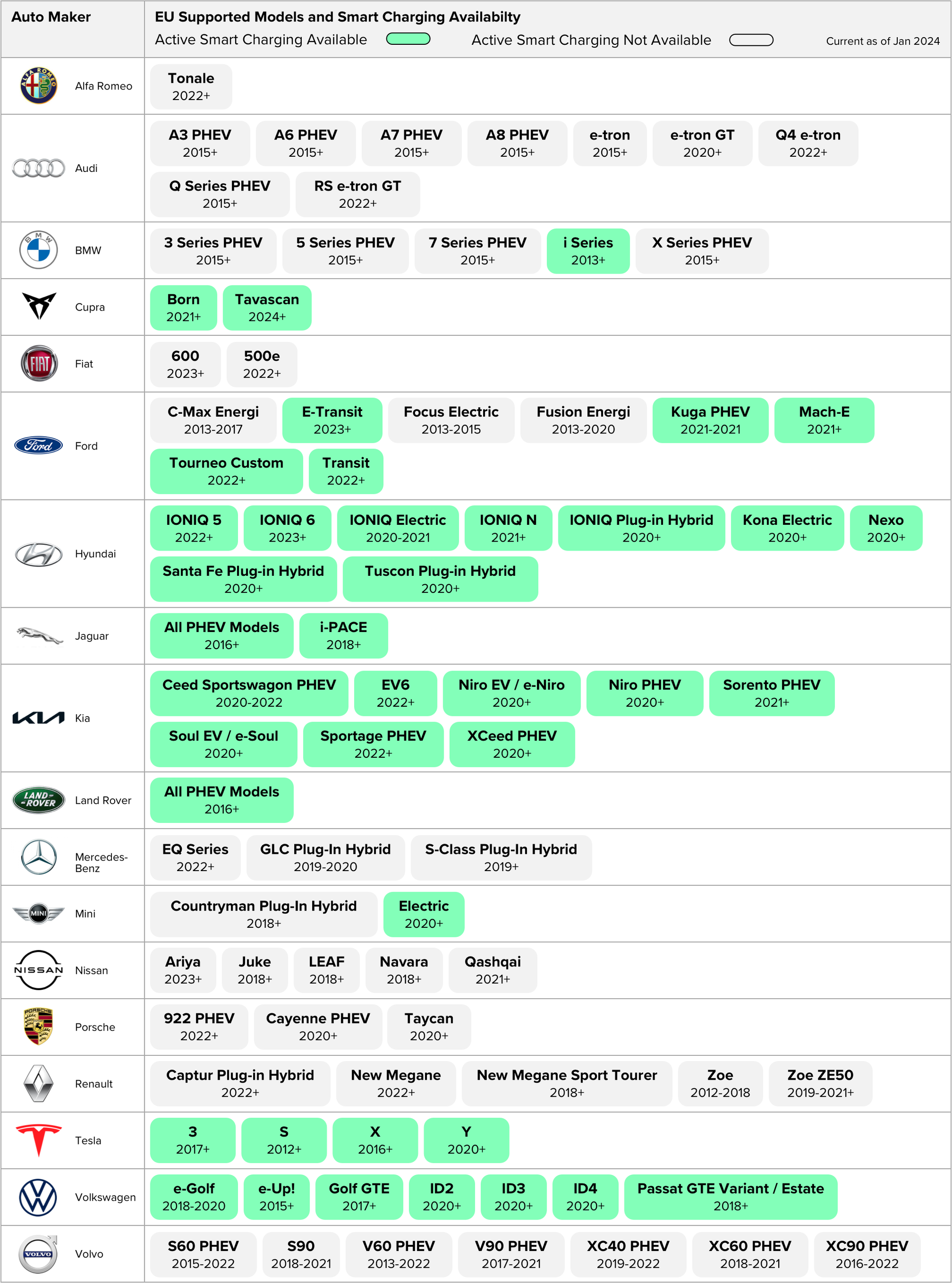This screenshot has width=952, height=1283.
Task: Select the Tesla Model Y 2020+ tile
Action: (466, 1140)
